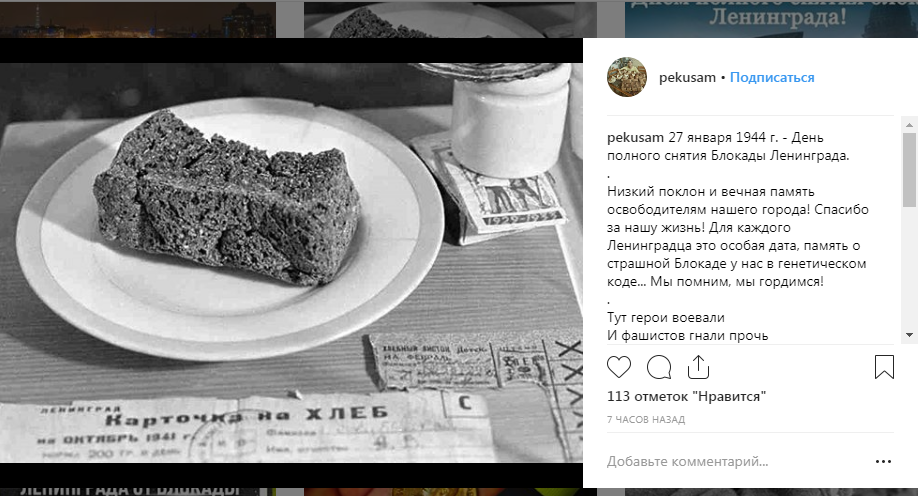This screenshot has width=918, height=496.
Task: Click the caption scrollbar thumb
Action: [909, 170]
